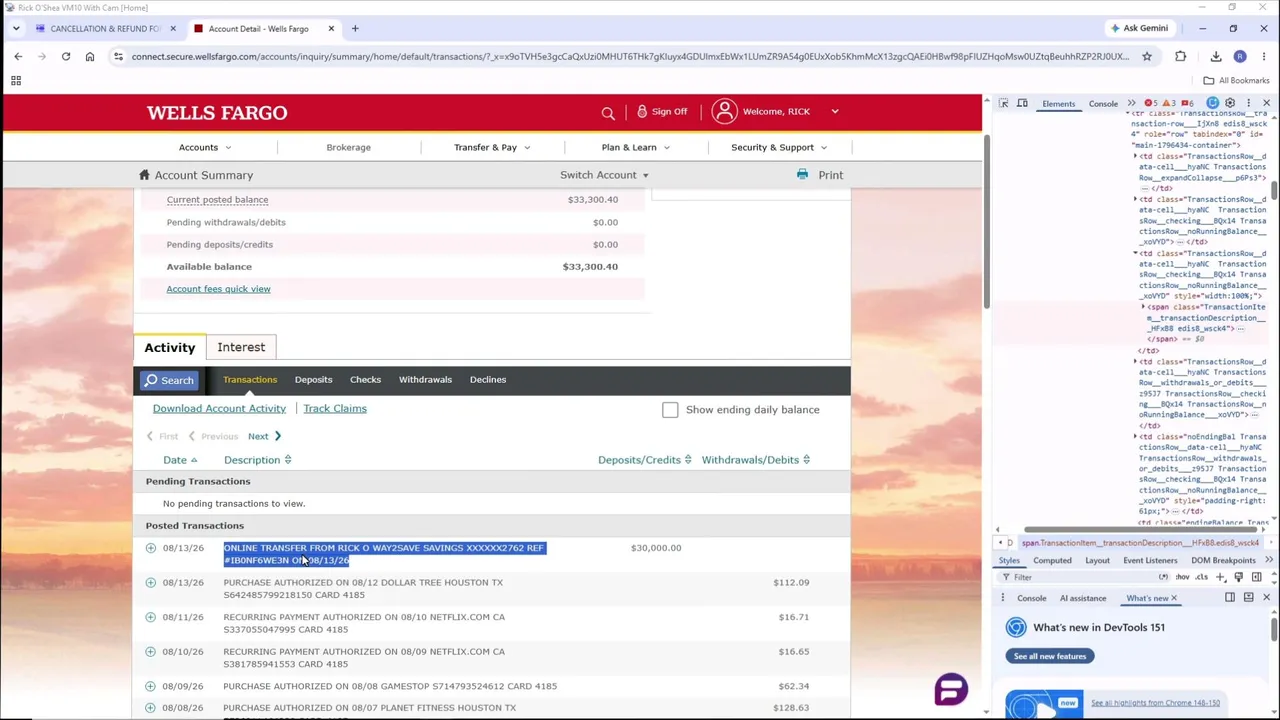Open the Transfer & Pay dropdown
The width and height of the screenshot is (1280, 720).
coord(492,147)
